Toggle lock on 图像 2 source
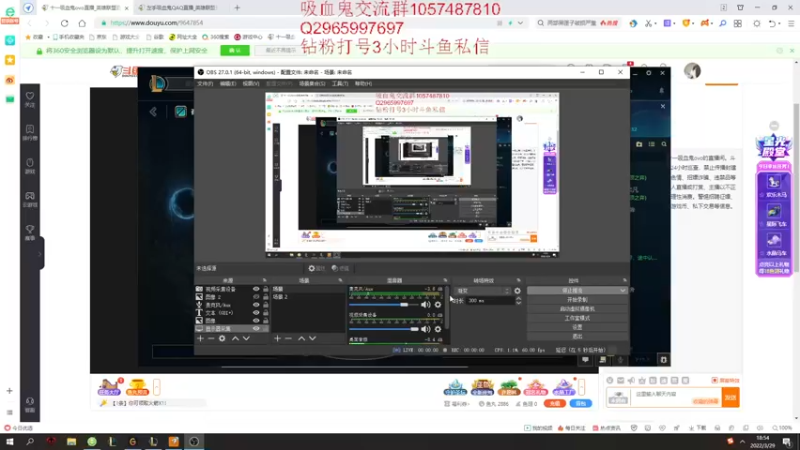The width and height of the screenshot is (800, 450). coord(266,297)
